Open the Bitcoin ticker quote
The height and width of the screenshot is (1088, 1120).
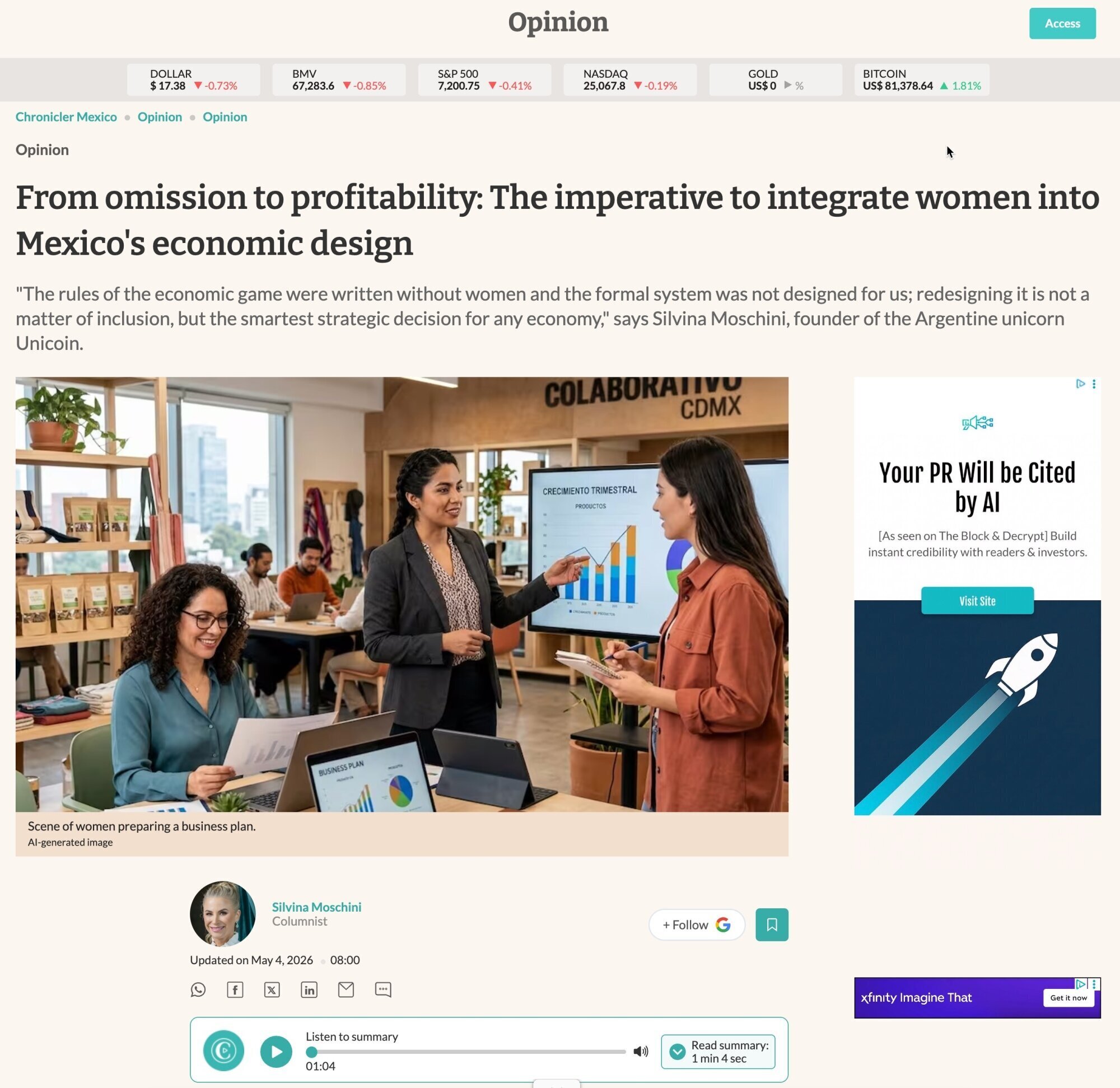click(x=922, y=80)
